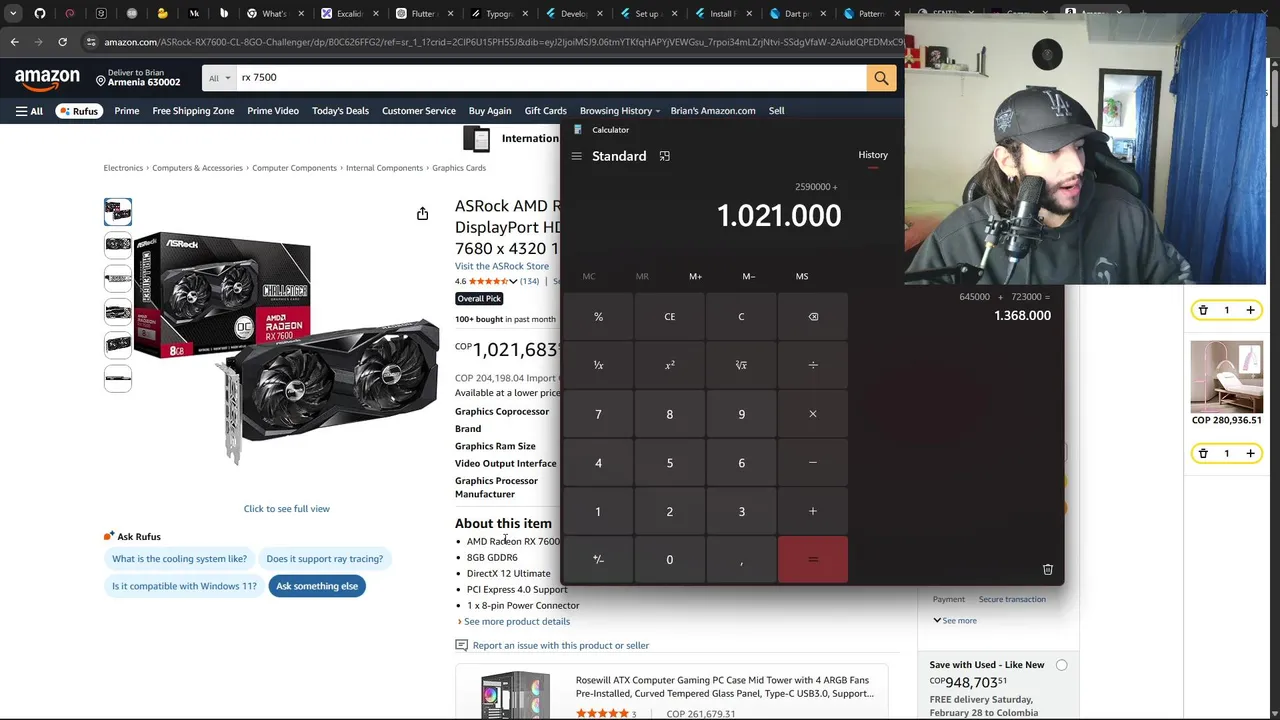
Task: Toggle Calculator keep-on-top icon
Action: pos(664,156)
